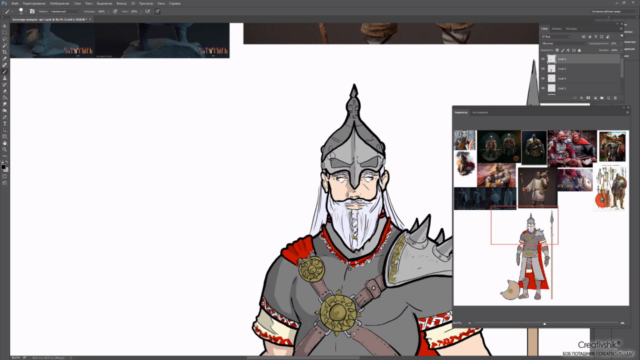This screenshot has width=640, height=360.
Task: Select the Move tool
Action: pyautogui.click(x=4, y=26)
